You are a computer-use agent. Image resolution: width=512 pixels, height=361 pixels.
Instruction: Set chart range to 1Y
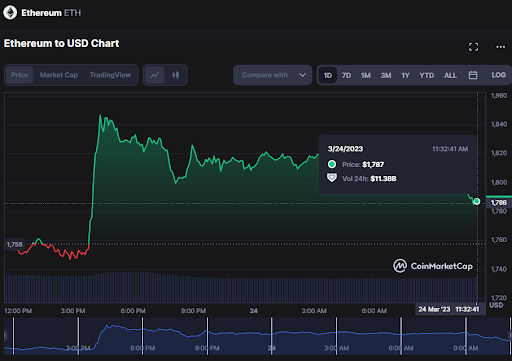(x=405, y=75)
